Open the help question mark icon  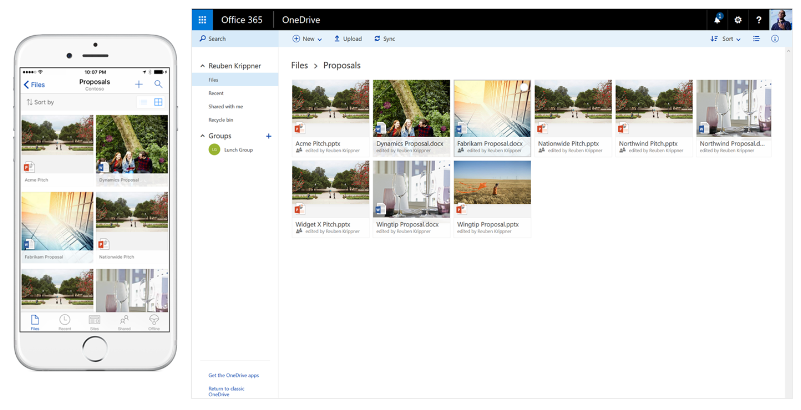[x=759, y=20]
